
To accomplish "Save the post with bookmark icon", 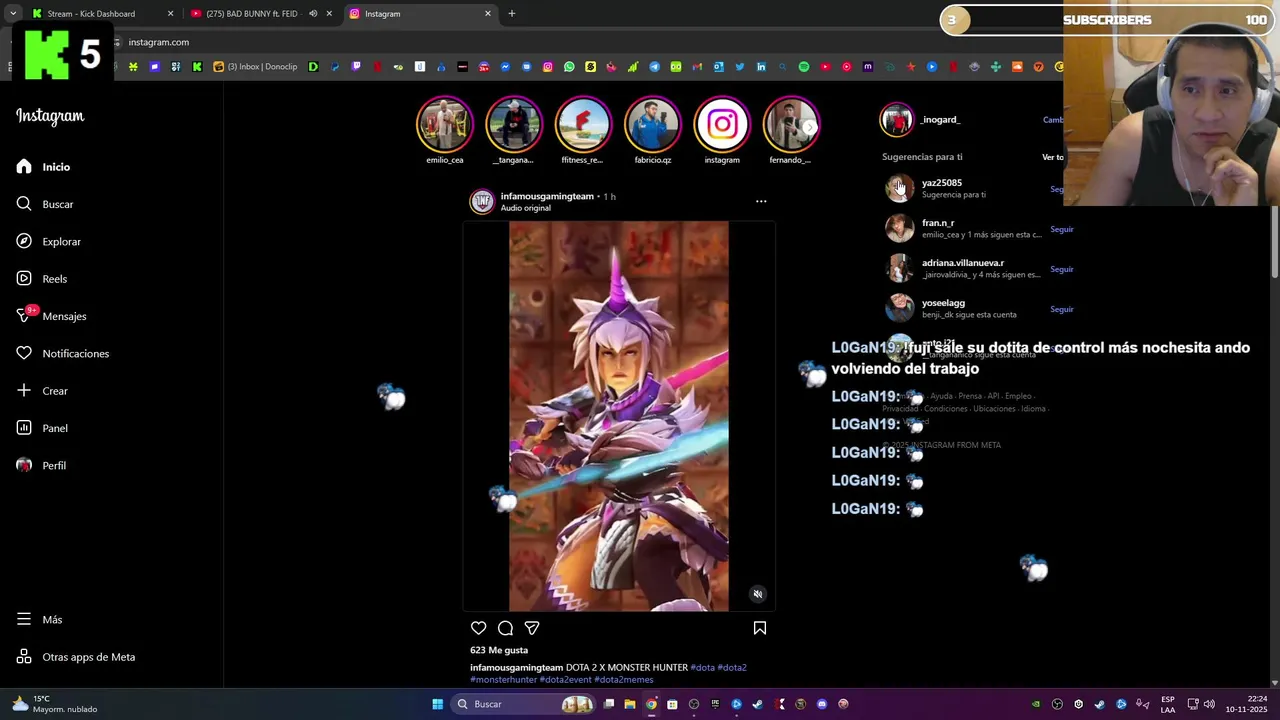I will tap(760, 628).
